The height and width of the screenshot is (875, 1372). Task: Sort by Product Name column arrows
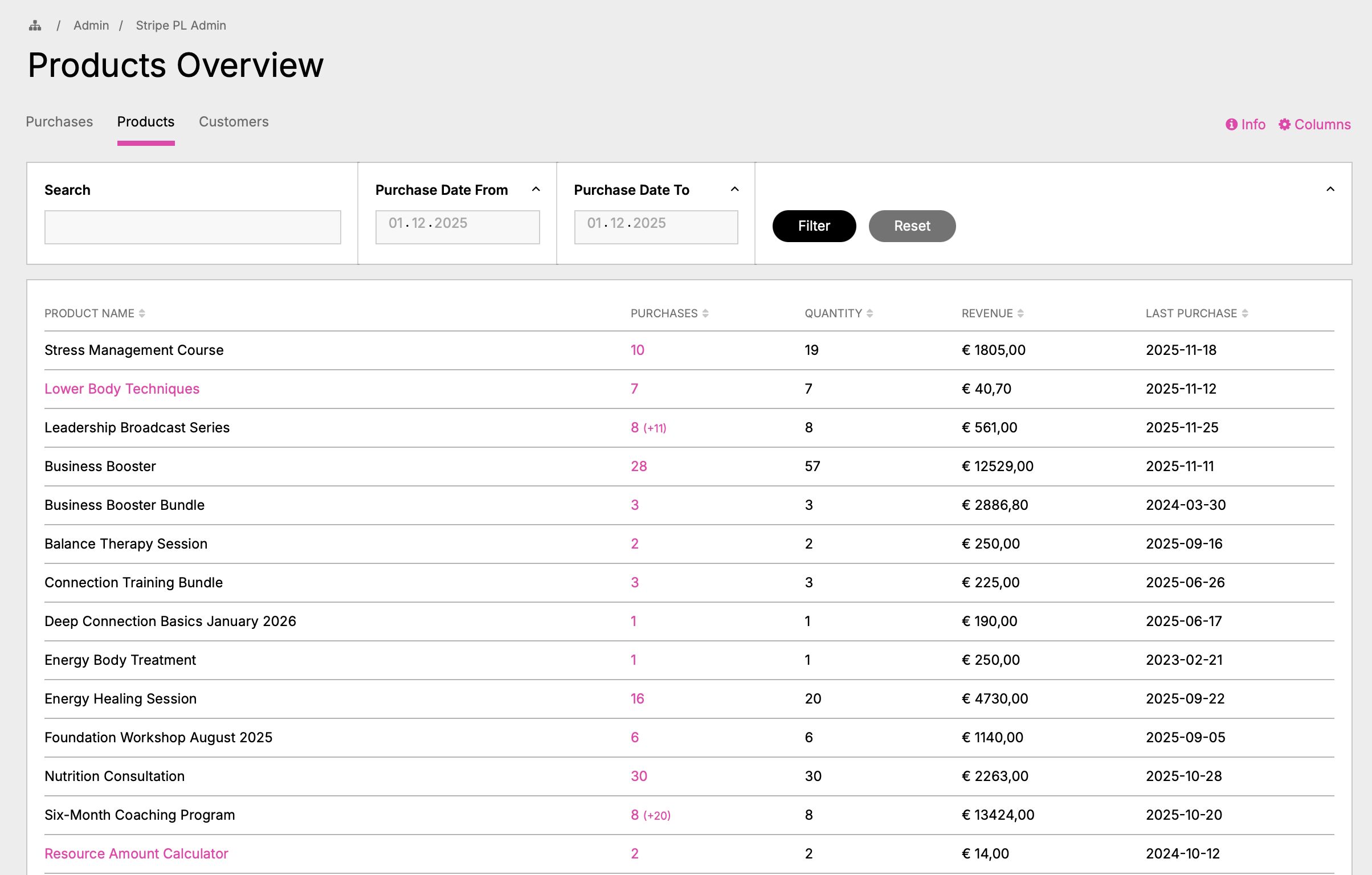pos(142,313)
